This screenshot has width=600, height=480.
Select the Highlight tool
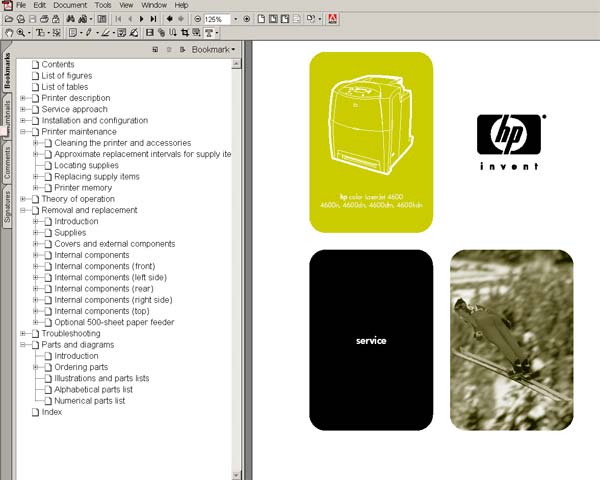pyautogui.click(x=105, y=33)
